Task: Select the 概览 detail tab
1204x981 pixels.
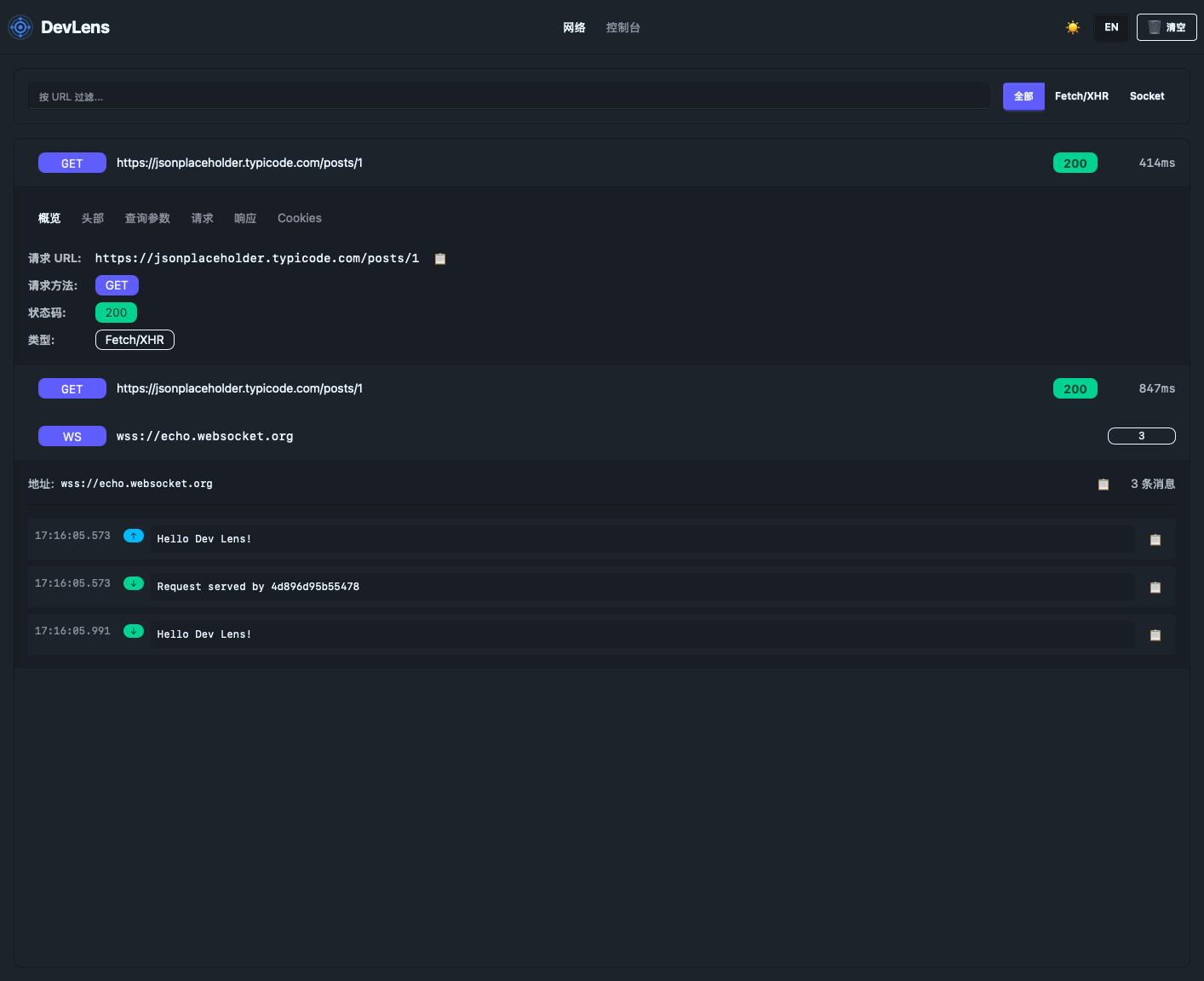Action: 49,218
